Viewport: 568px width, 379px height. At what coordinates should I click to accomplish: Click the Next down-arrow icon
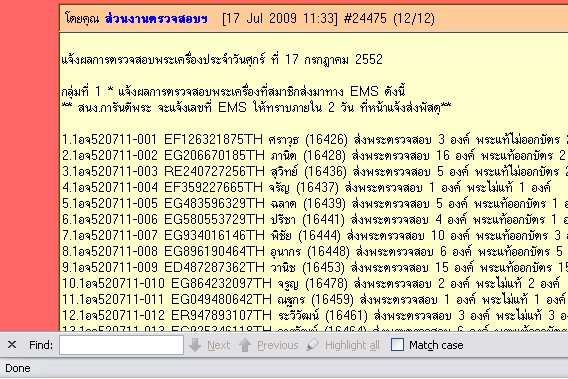(x=195, y=345)
